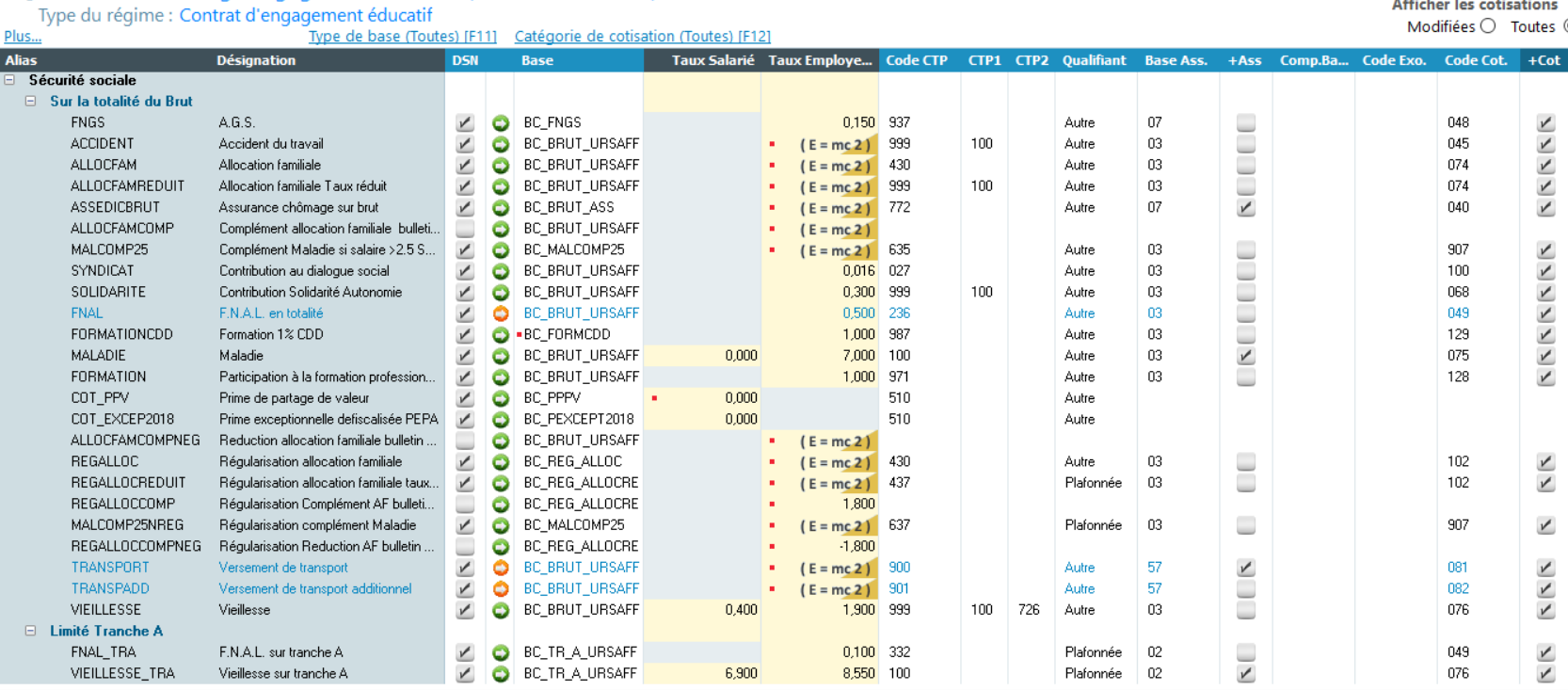This screenshot has height=690, width=1568.
Task: Click the green arrow icon in the ALLOCFAM row
Action: (501, 165)
